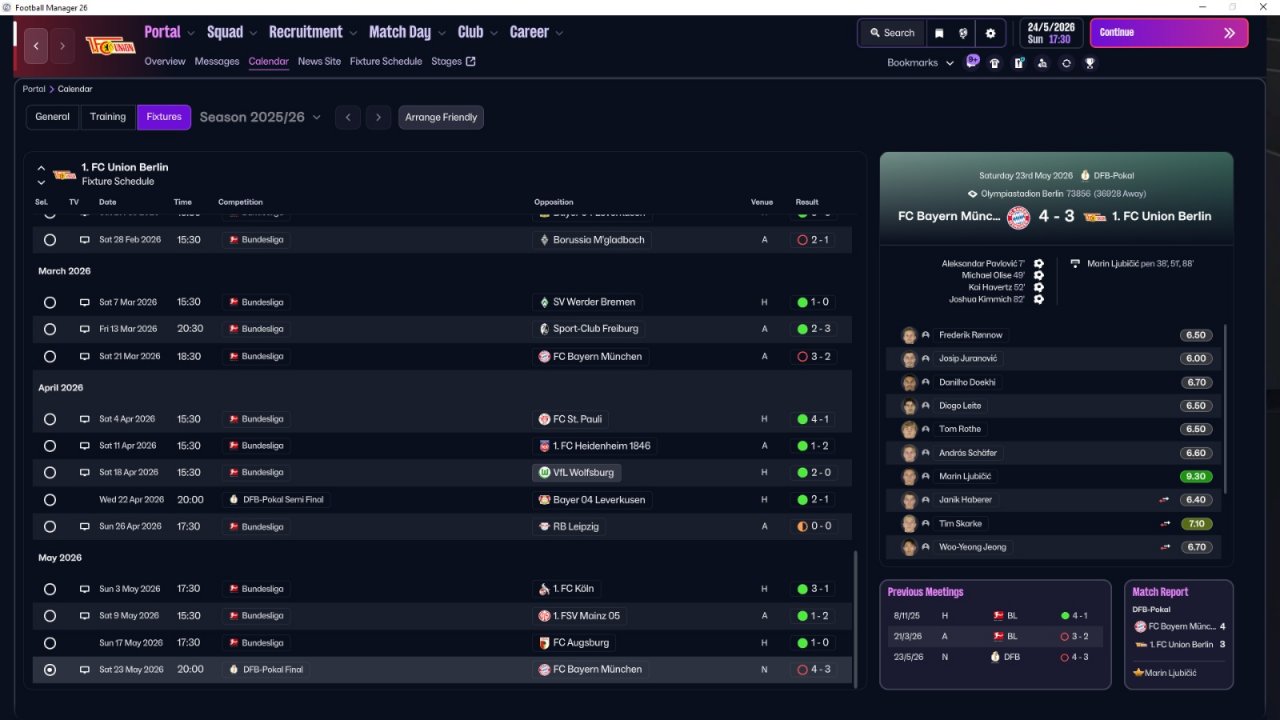
Task: Click the substitution icon on Tim Skarke's row
Action: tap(1164, 524)
